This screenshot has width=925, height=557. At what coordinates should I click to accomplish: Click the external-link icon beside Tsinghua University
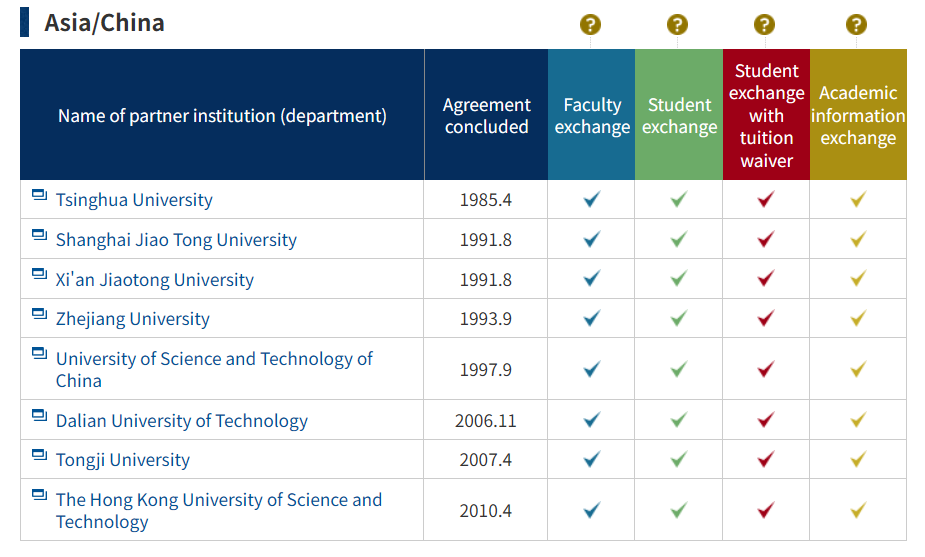tap(40, 195)
